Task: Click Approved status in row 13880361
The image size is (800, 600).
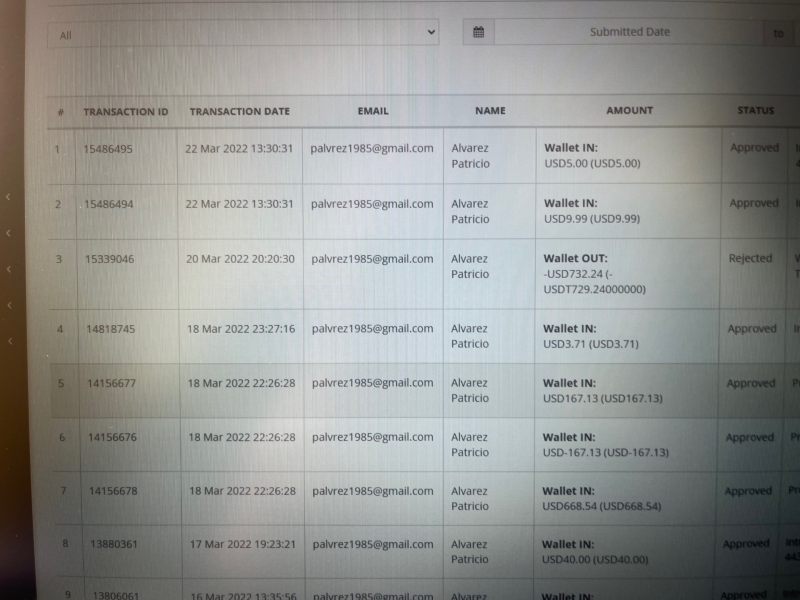Action: pyautogui.click(x=746, y=544)
